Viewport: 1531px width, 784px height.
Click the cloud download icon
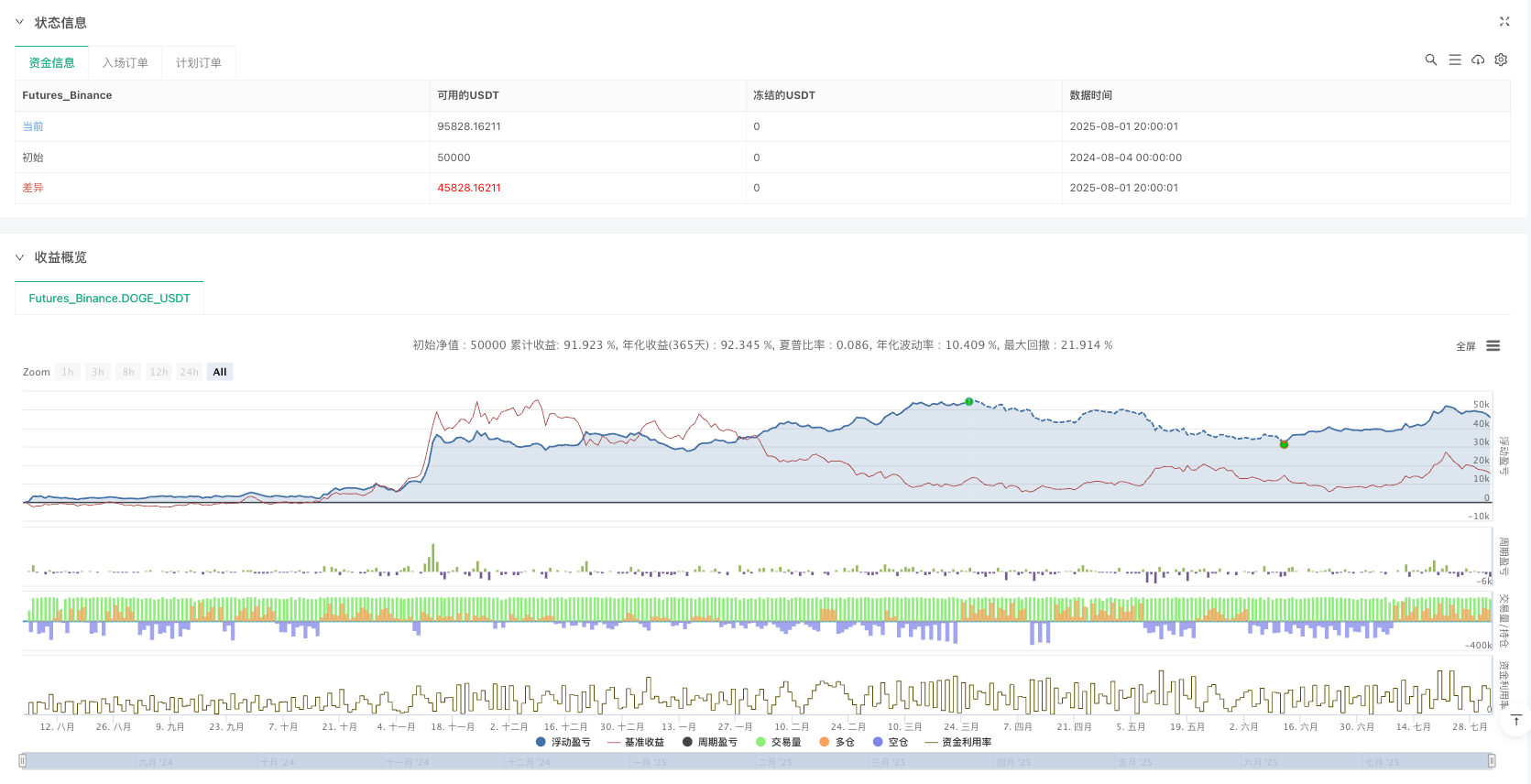point(1478,60)
